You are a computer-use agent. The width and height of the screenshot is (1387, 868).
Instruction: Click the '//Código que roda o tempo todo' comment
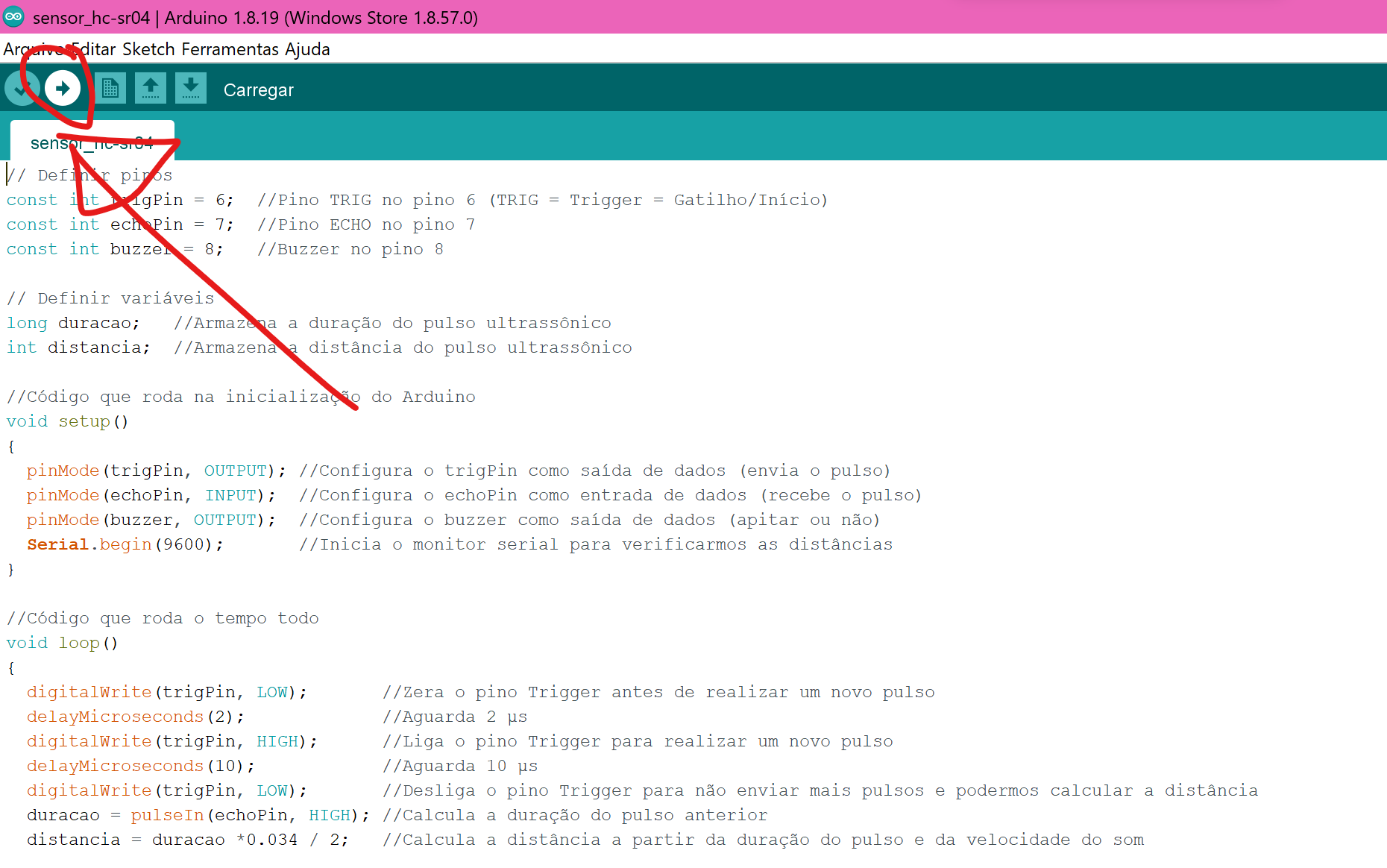click(163, 618)
